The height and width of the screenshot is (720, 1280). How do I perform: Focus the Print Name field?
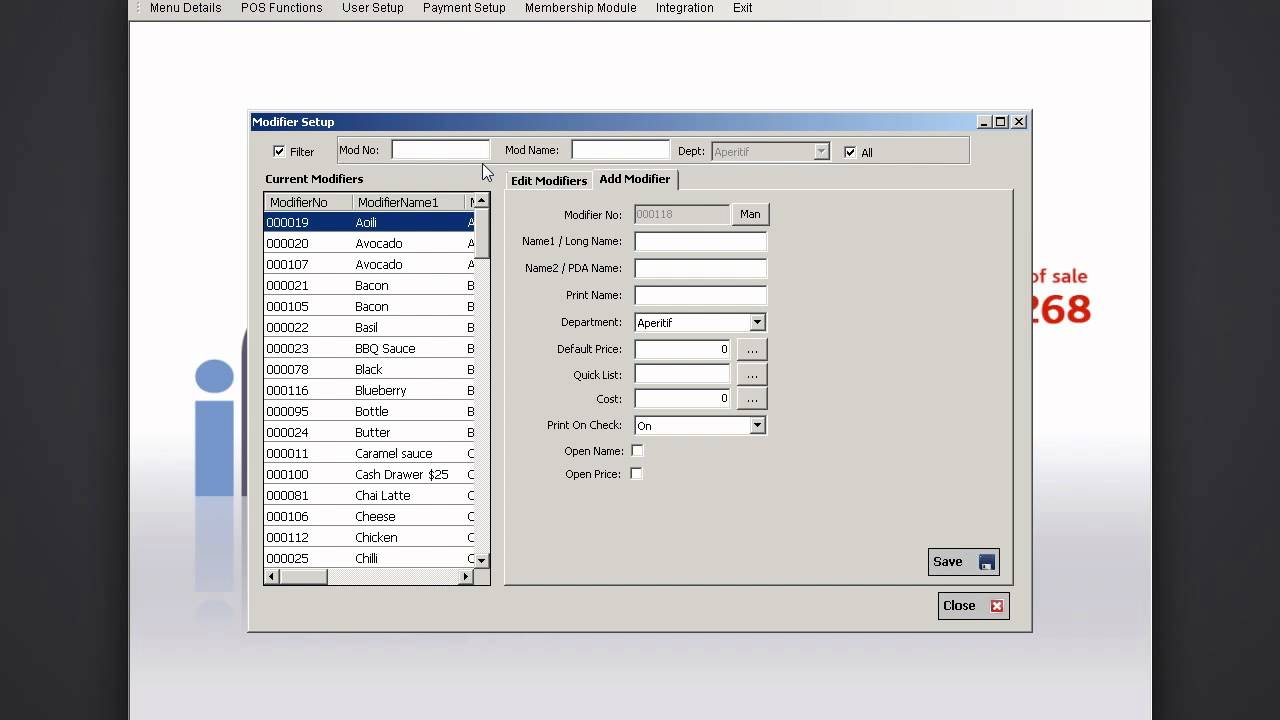pos(701,295)
